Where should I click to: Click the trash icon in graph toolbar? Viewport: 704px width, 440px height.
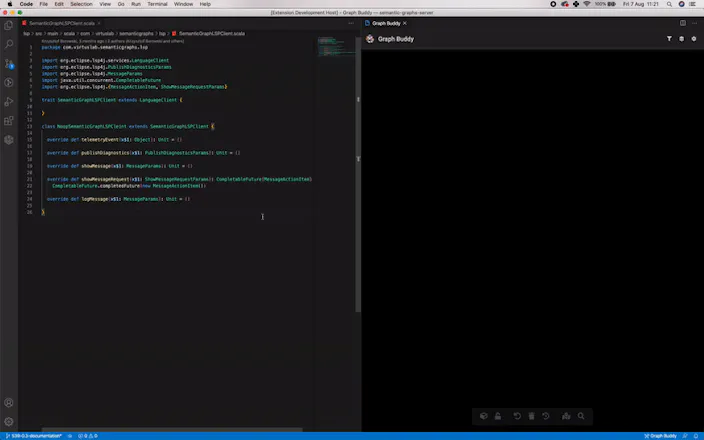532,416
